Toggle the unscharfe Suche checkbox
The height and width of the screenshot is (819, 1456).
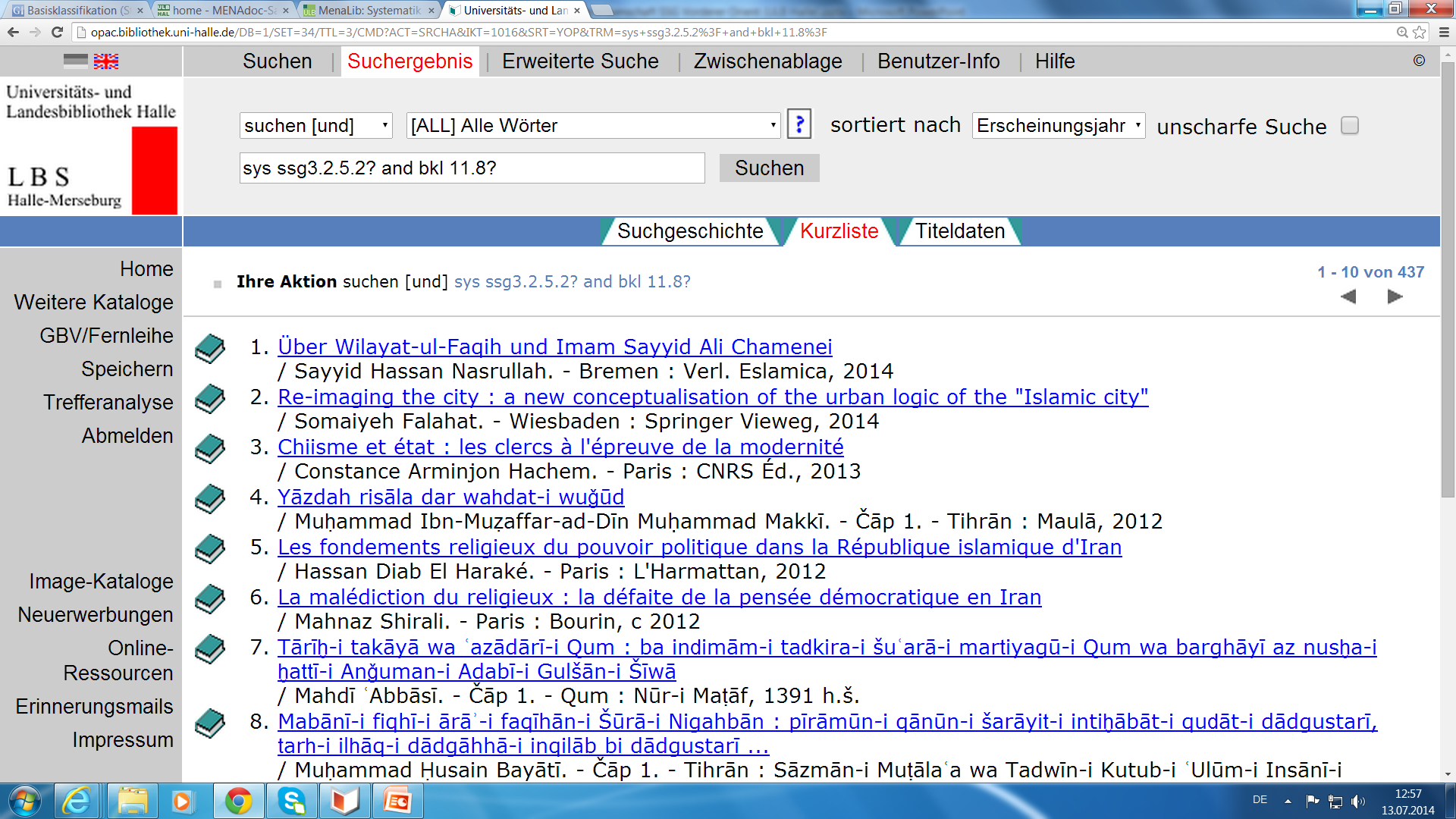point(1350,126)
